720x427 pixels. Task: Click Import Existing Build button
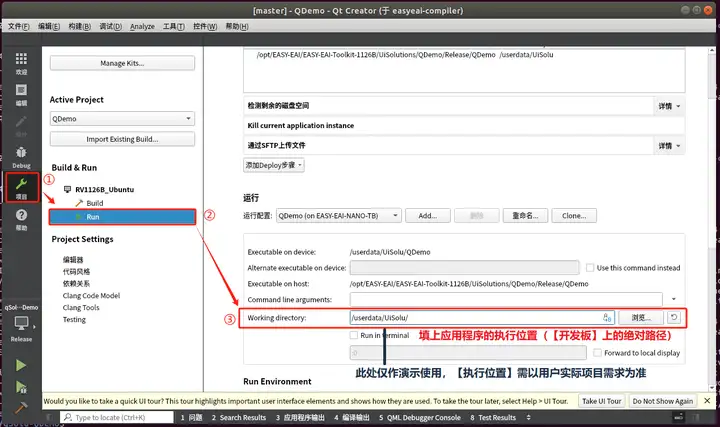[122, 139]
